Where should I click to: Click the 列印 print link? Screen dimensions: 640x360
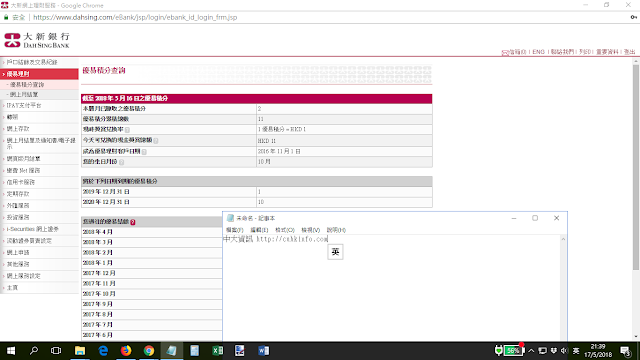(x=585, y=52)
